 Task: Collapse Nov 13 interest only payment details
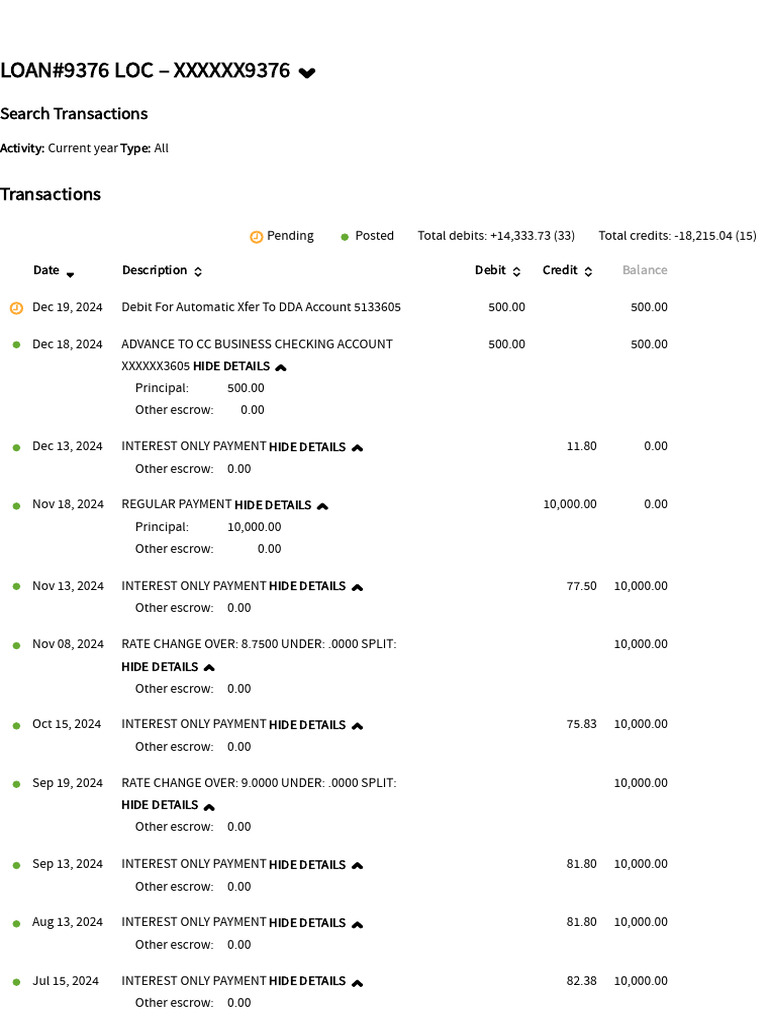click(x=316, y=586)
